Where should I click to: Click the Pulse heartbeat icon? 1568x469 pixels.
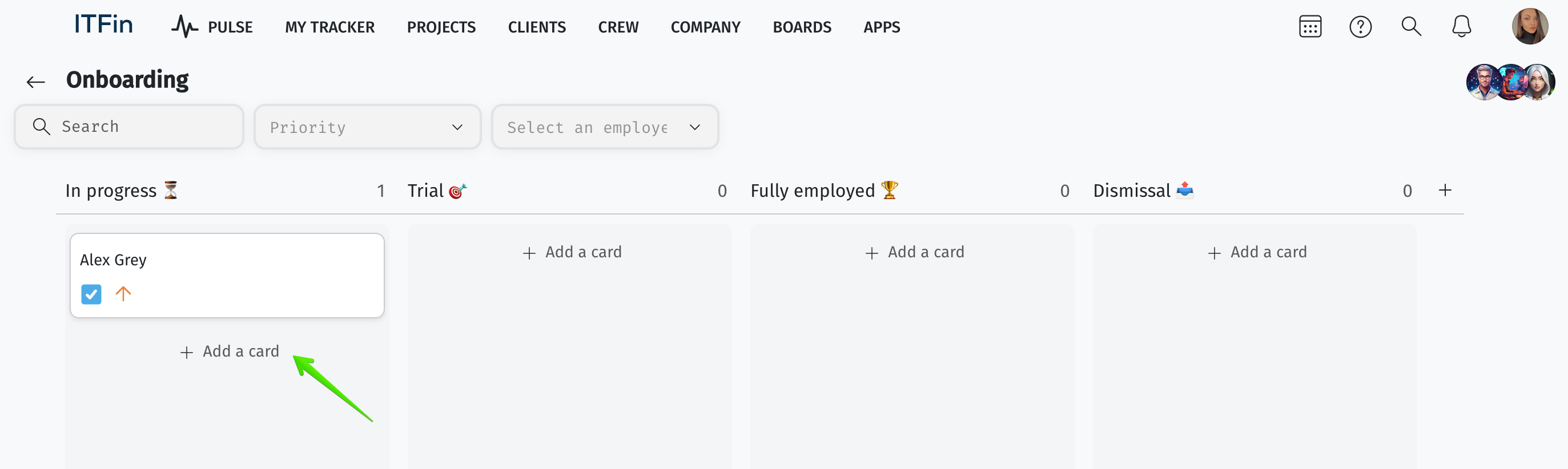pyautogui.click(x=184, y=27)
